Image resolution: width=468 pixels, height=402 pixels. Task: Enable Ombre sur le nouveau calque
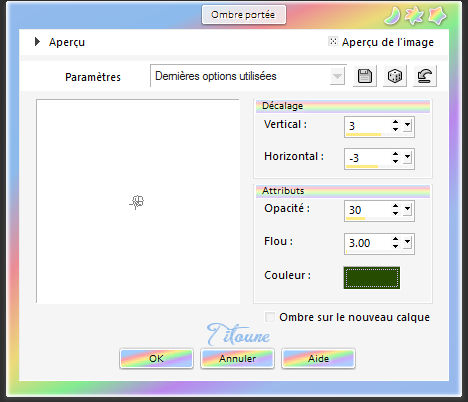click(x=270, y=317)
